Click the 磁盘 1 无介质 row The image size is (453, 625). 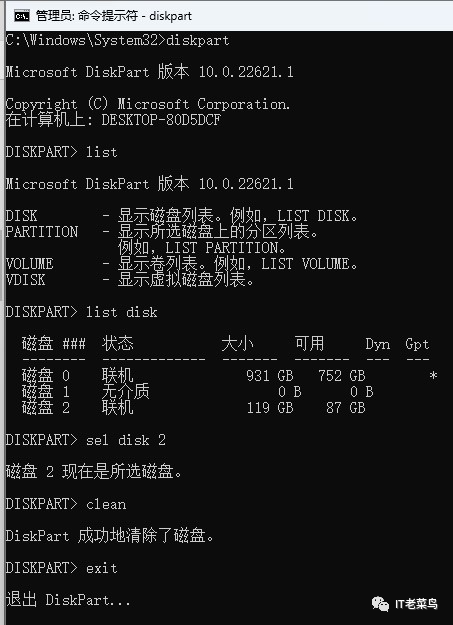coord(198,391)
